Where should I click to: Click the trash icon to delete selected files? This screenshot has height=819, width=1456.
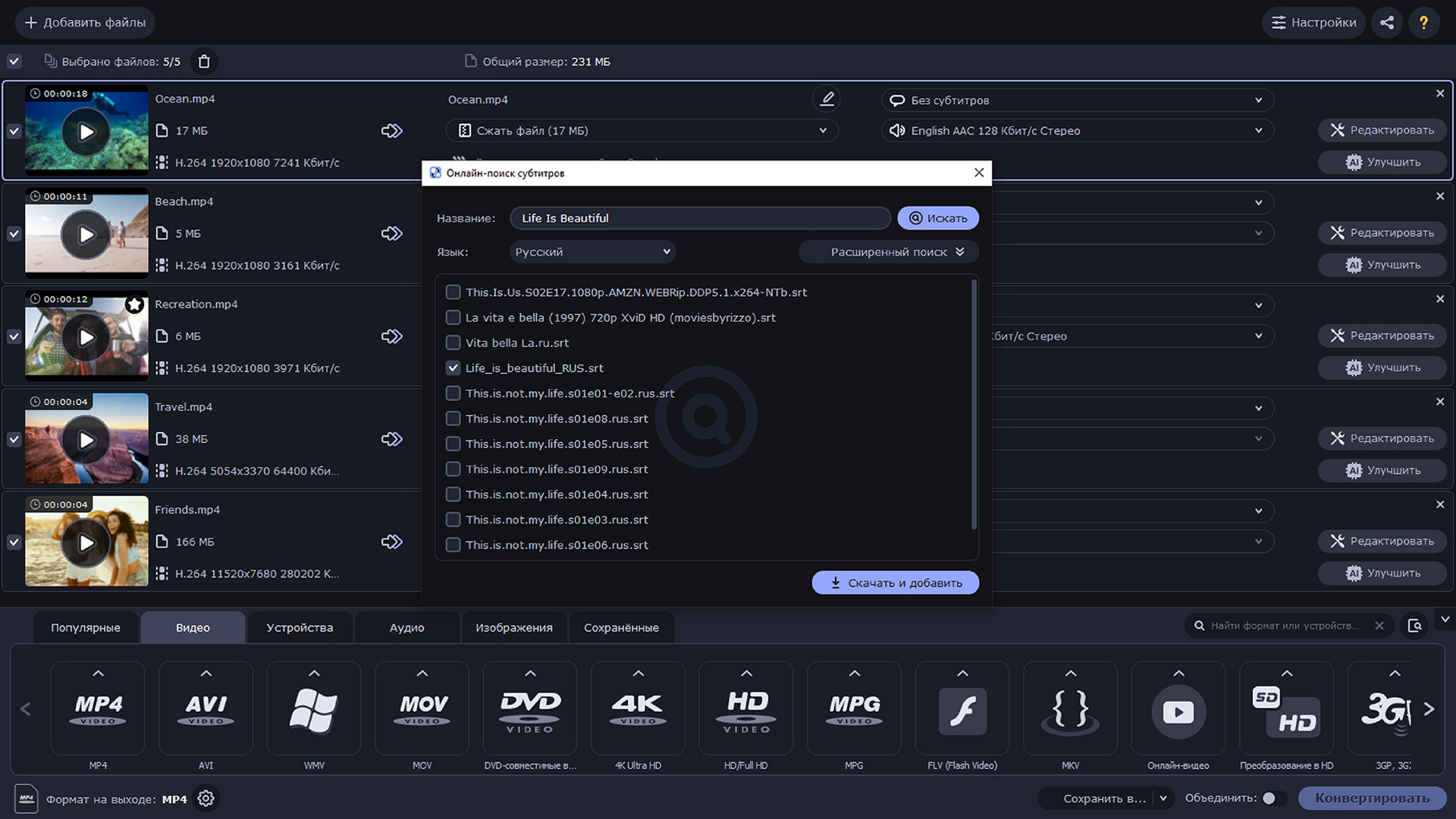coord(204,61)
